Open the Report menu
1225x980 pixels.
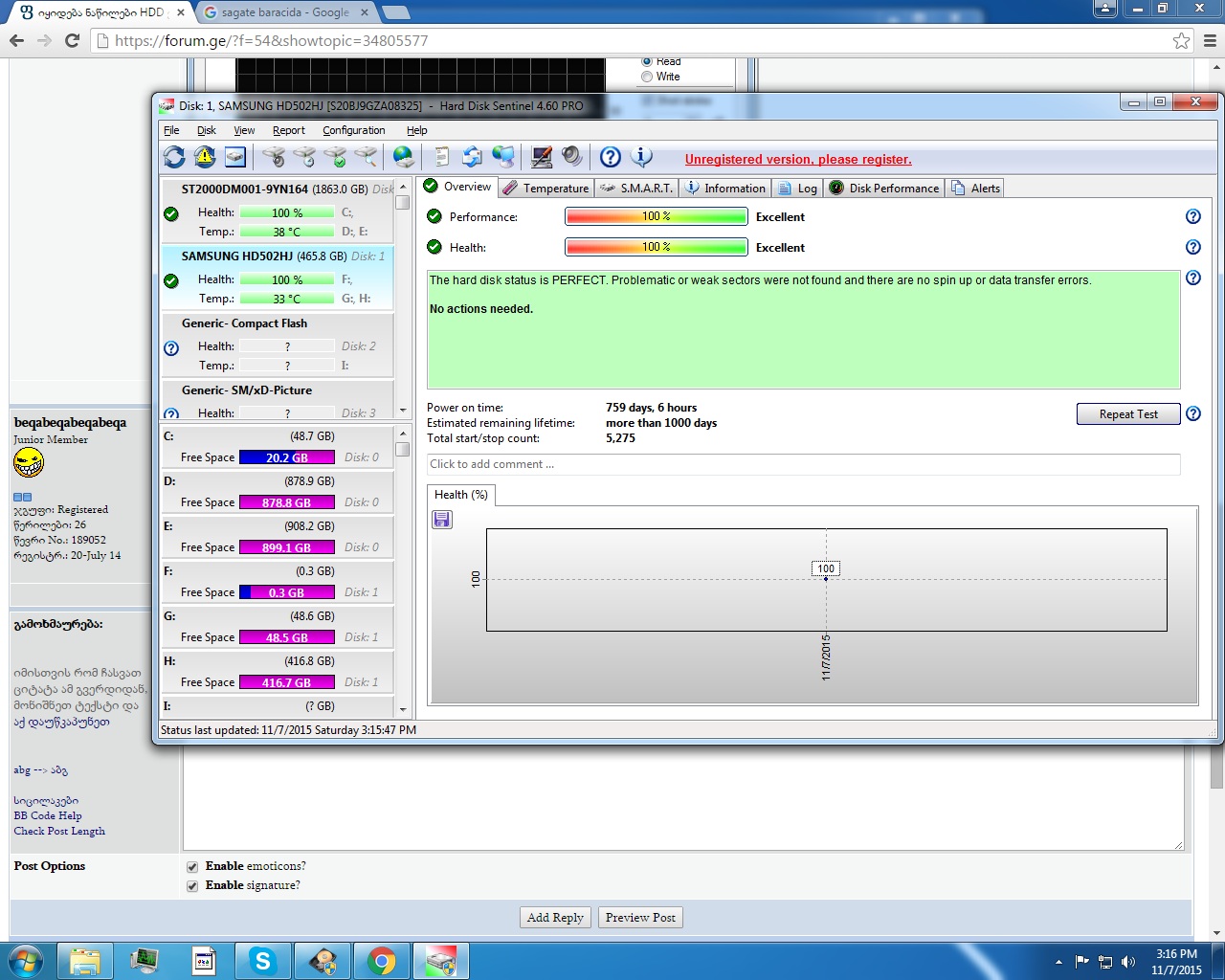pos(289,130)
